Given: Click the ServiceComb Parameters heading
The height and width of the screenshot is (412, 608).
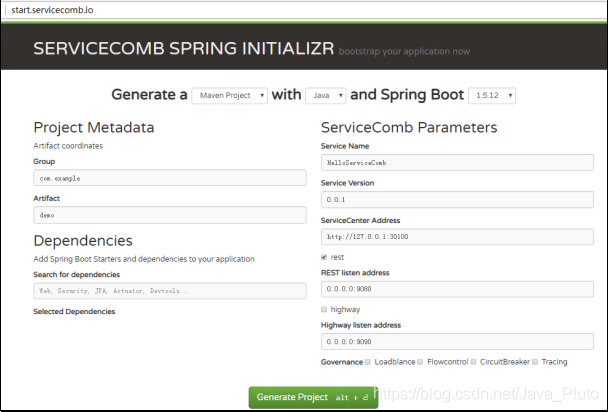Looking at the screenshot, I should click(409, 127).
